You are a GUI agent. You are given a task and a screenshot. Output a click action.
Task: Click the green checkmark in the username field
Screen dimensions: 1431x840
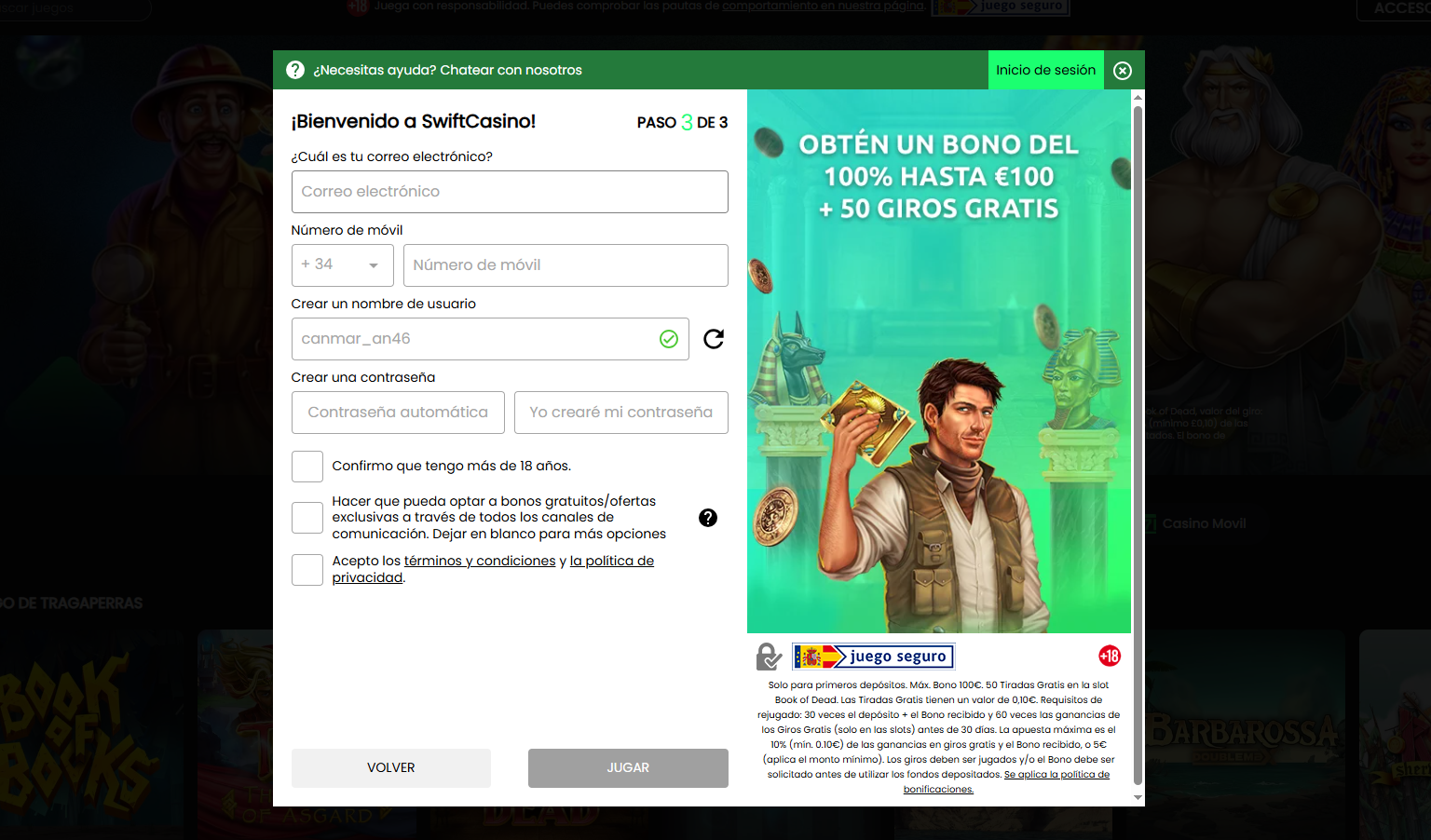click(669, 339)
